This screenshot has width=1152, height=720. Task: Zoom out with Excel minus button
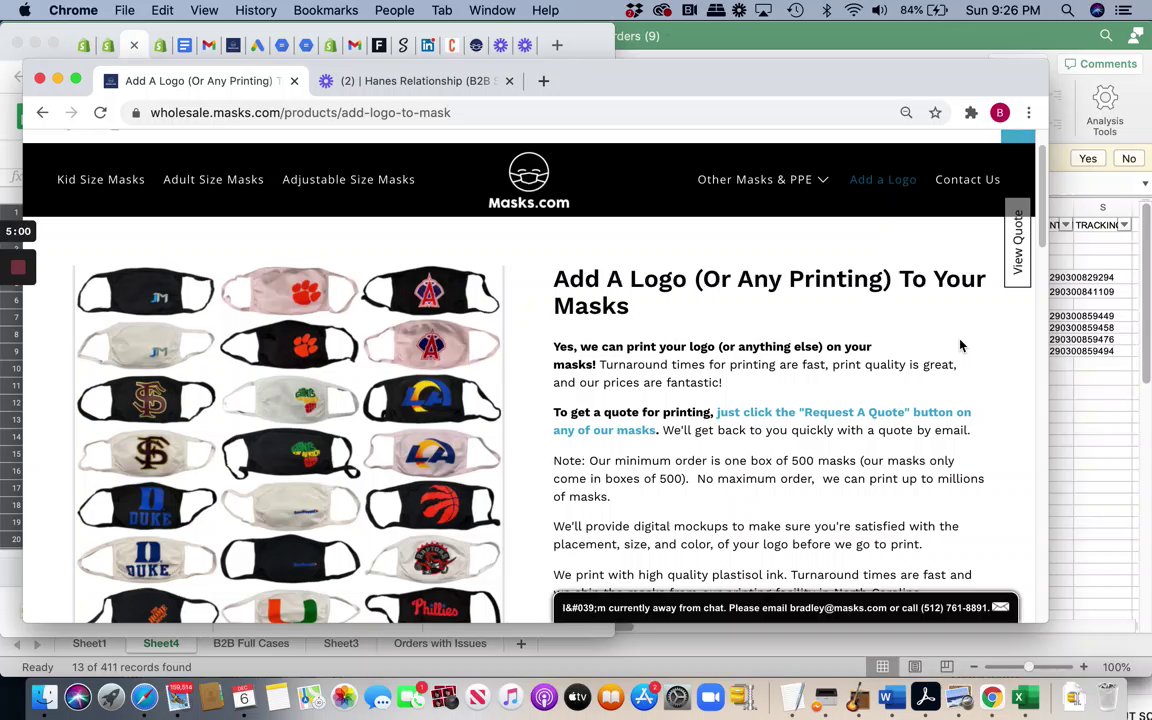point(973,666)
